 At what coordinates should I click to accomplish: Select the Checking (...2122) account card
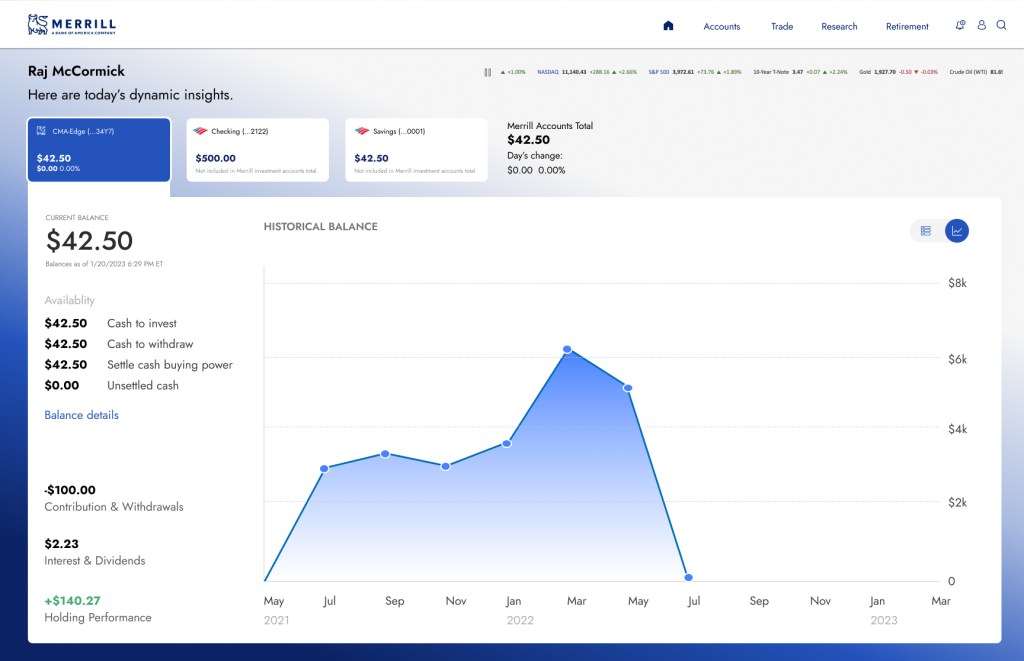click(258, 150)
